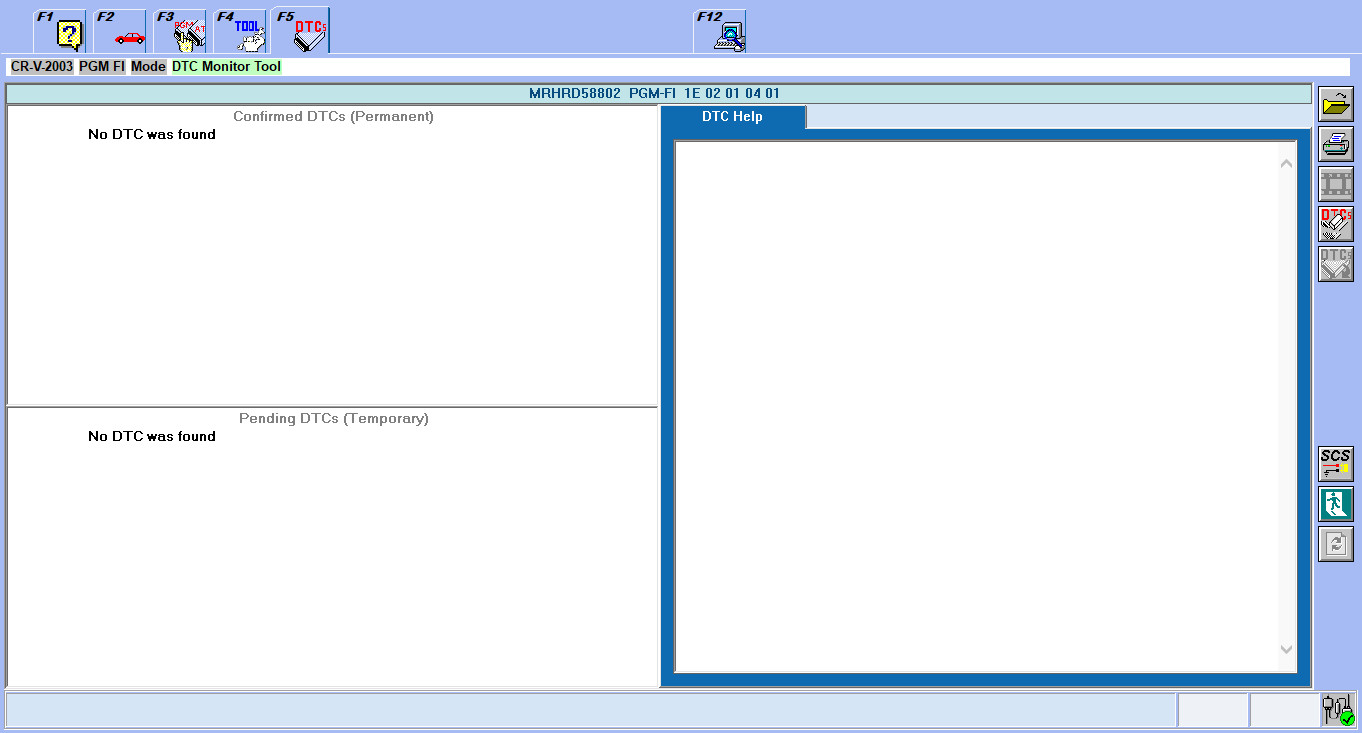The width and height of the screenshot is (1362, 733).
Task: Click the printer icon to print
Action: pyautogui.click(x=1335, y=145)
